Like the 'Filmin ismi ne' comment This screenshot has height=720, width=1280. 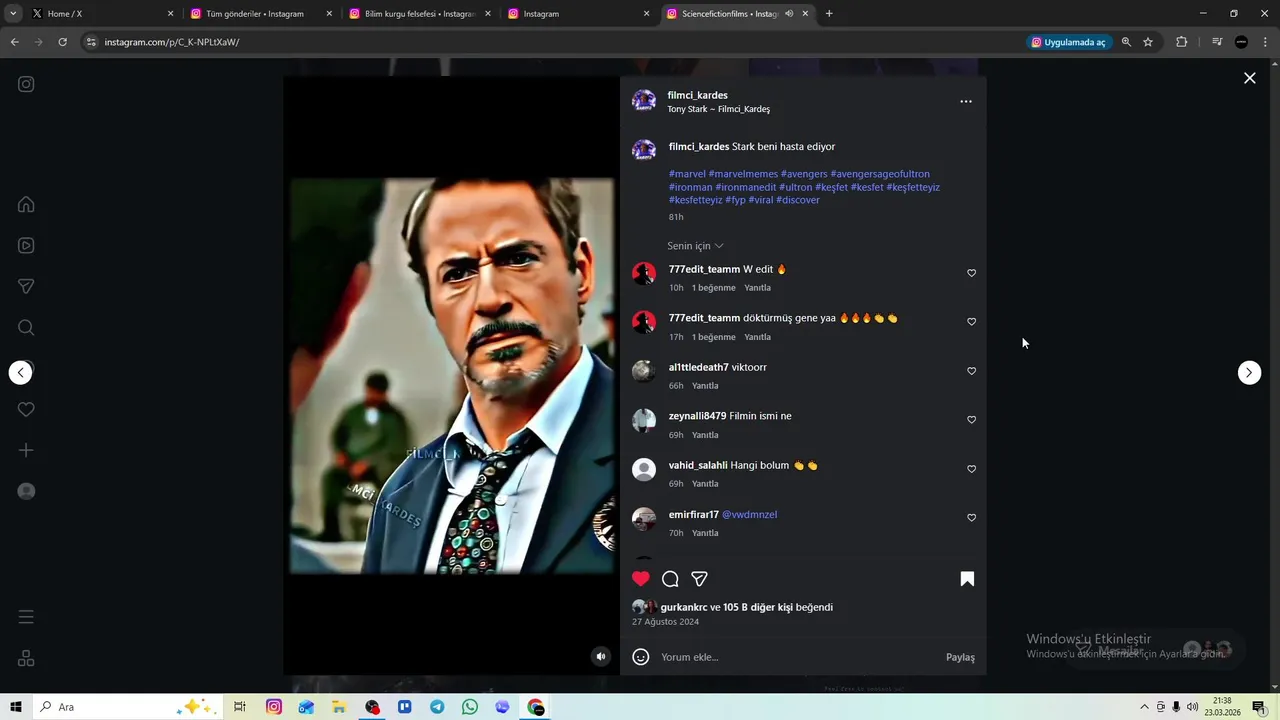[x=971, y=420]
